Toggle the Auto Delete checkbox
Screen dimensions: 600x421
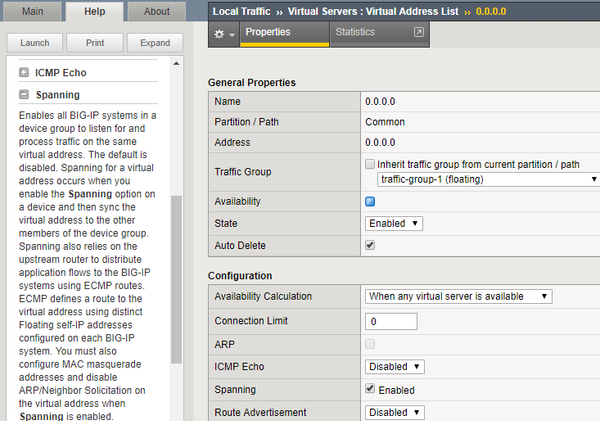[370, 245]
